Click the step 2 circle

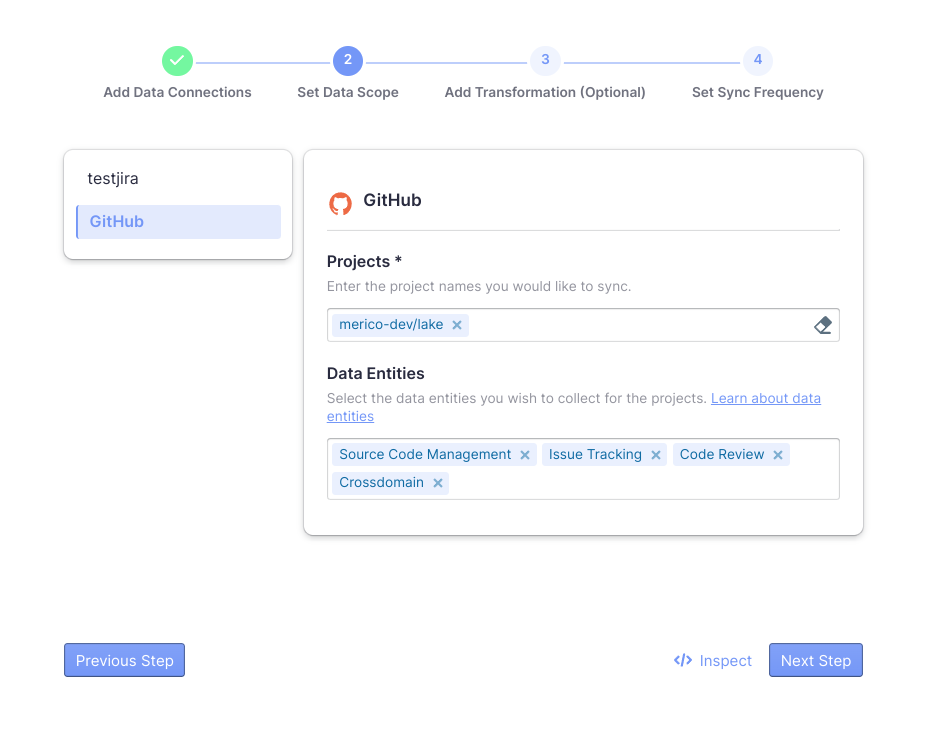click(348, 60)
